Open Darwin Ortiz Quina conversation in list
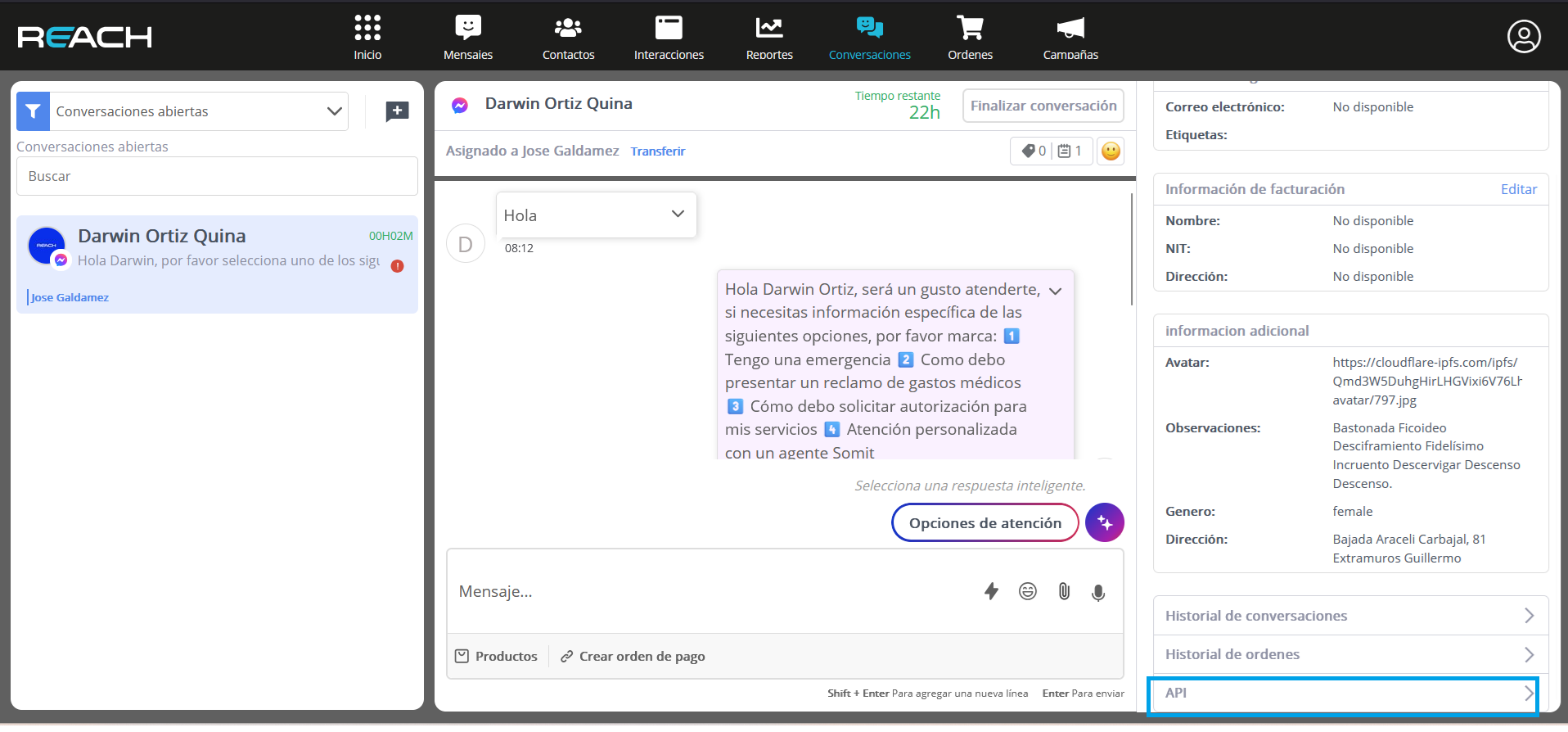 [x=217, y=264]
